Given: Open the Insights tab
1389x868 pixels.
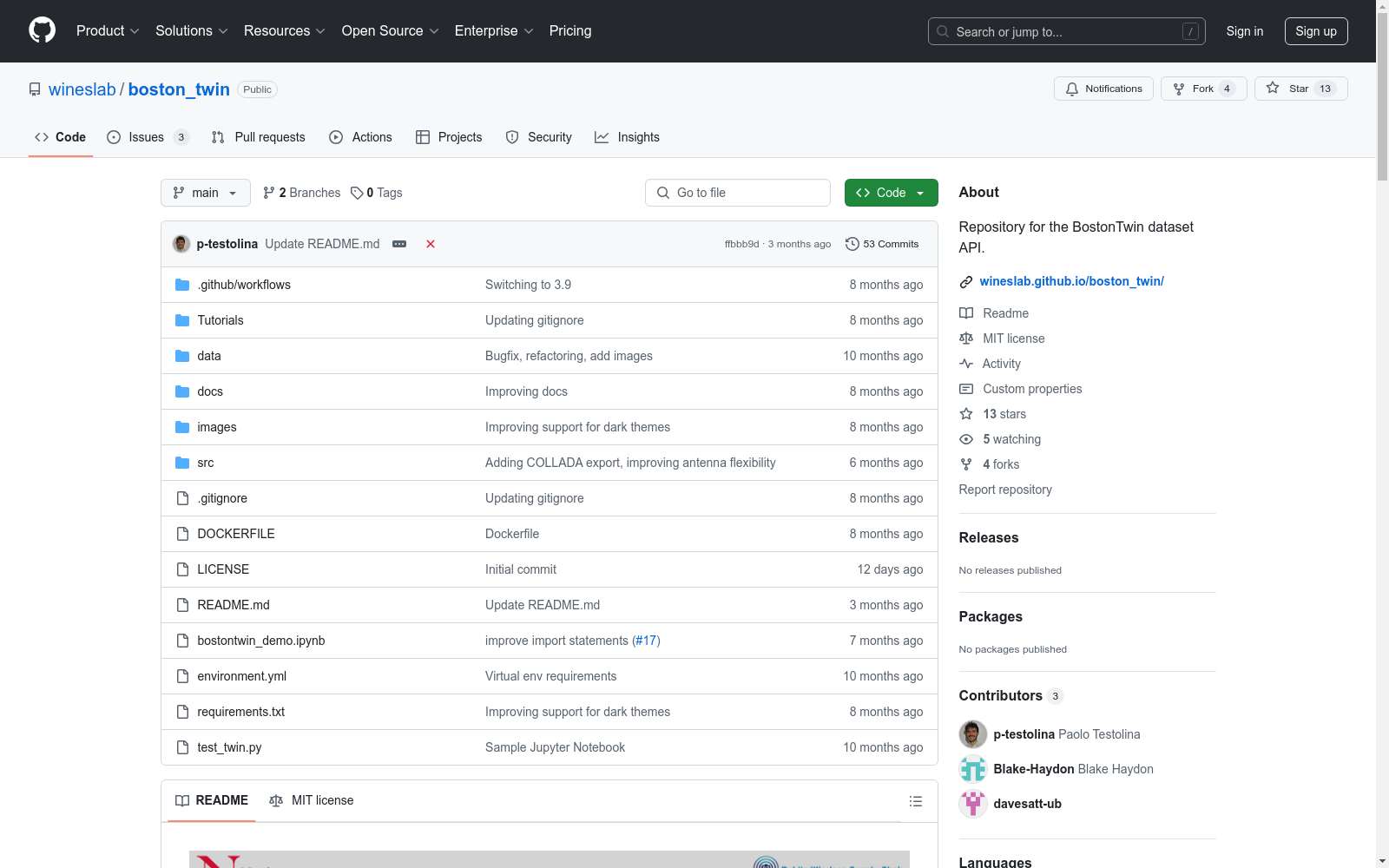Looking at the screenshot, I should click(x=628, y=137).
